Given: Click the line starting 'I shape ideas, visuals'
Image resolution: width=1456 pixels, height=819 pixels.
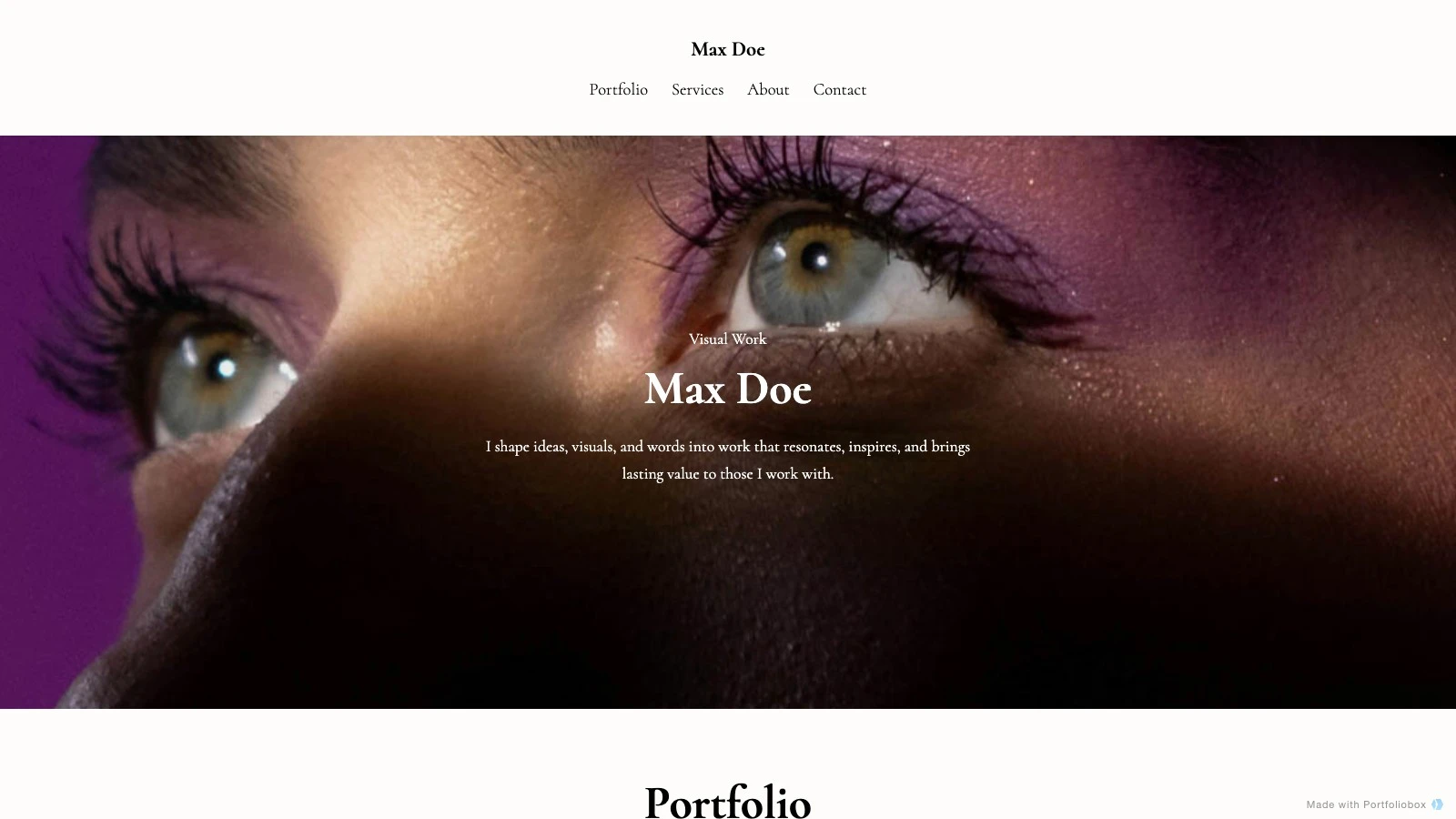Looking at the screenshot, I should [x=728, y=446].
